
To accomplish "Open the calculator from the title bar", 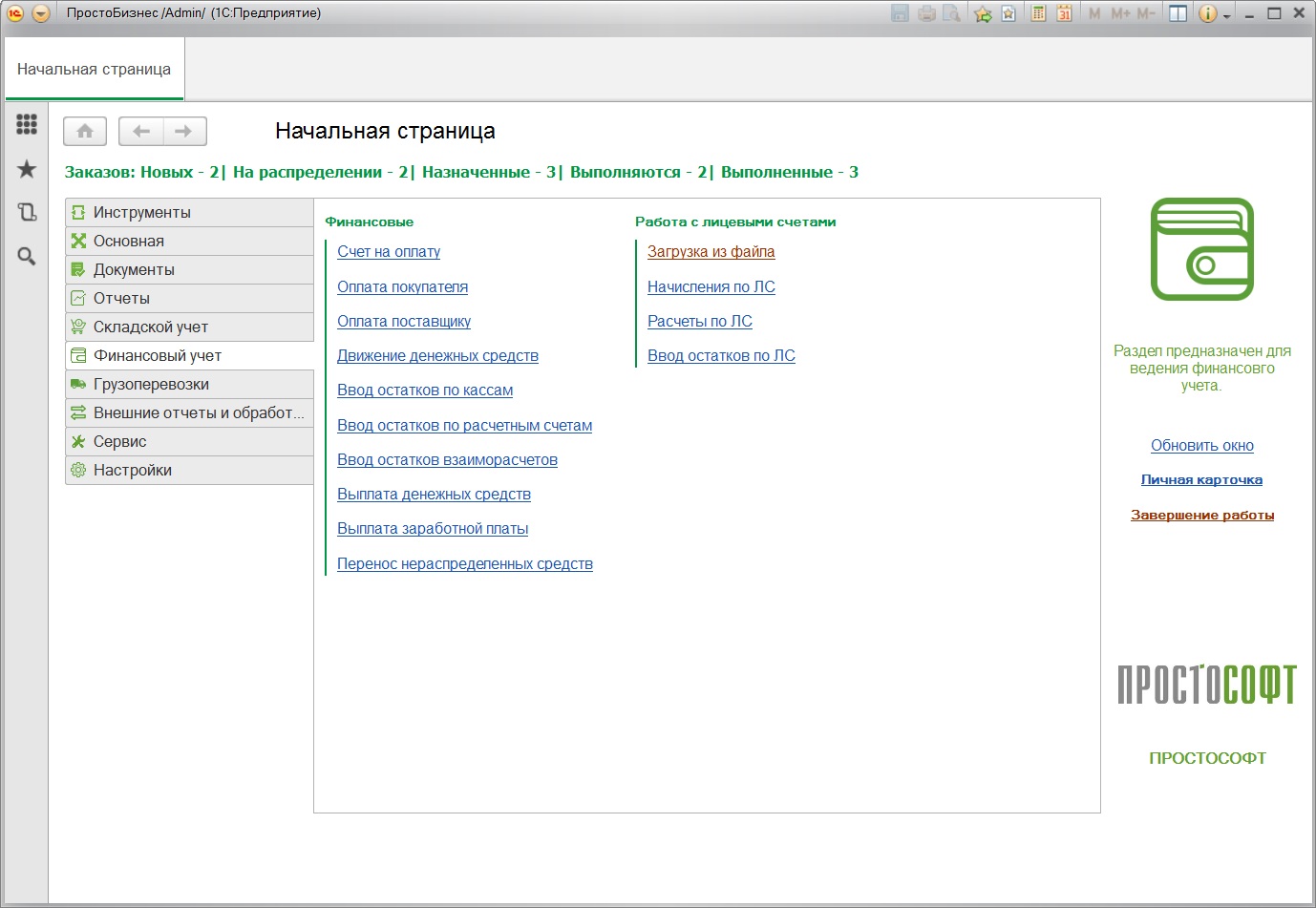I will (x=1038, y=13).
